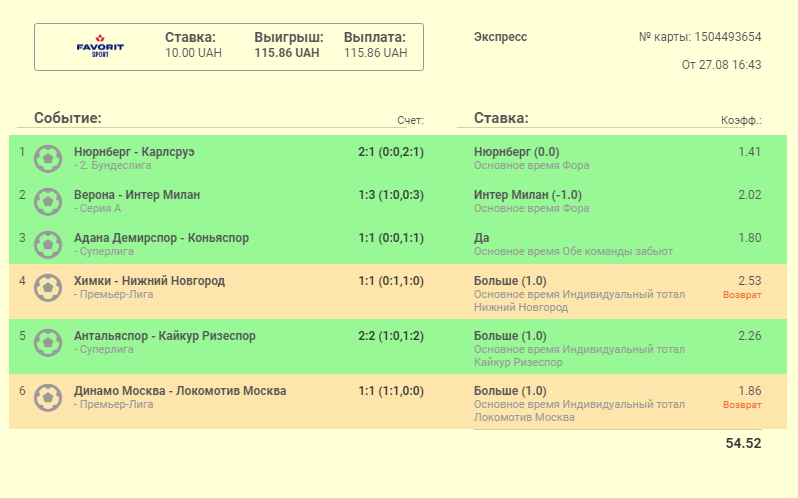The image size is (798, 498).
Task: Click the Кайкур Ризеспор individual total description
Action: 579,356
